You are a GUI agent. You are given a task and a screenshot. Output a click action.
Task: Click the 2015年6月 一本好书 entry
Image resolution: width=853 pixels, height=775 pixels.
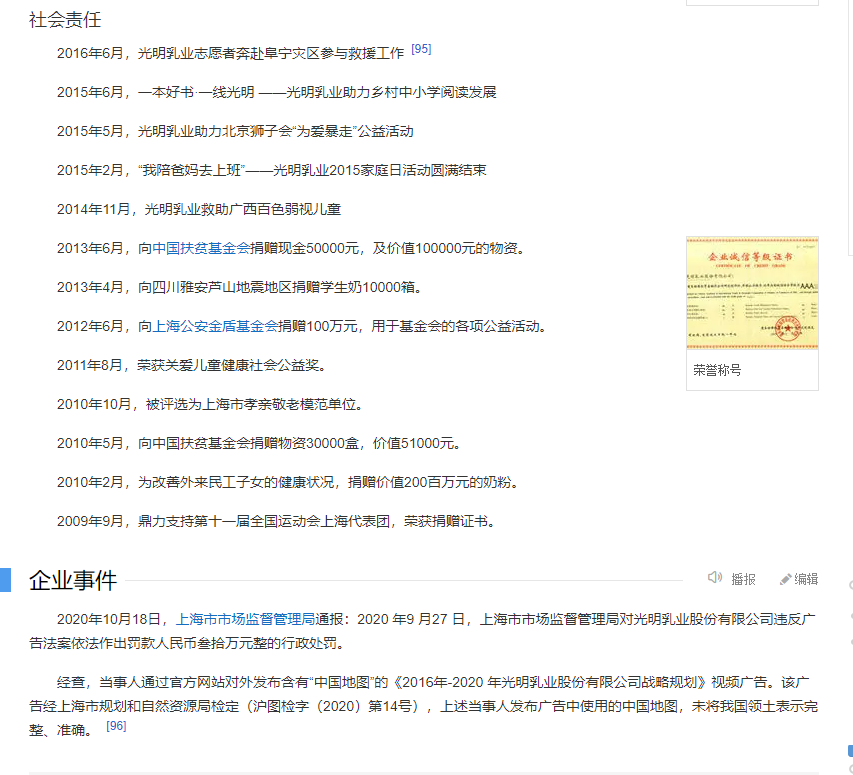[276, 92]
